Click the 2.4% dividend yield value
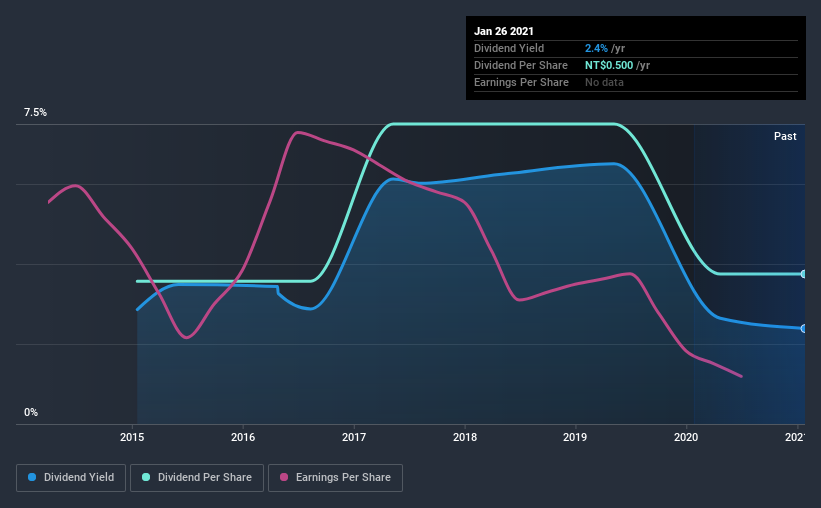This screenshot has height=508, width=821. tap(596, 48)
